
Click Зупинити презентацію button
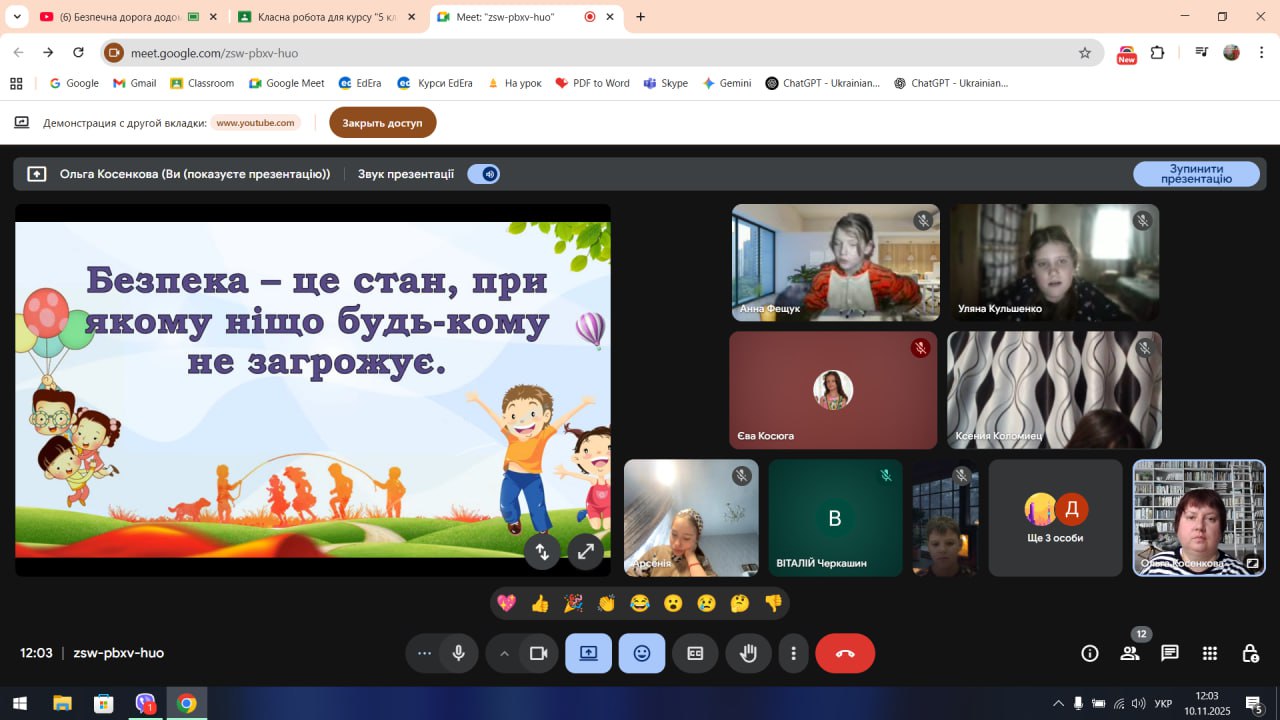(1196, 174)
